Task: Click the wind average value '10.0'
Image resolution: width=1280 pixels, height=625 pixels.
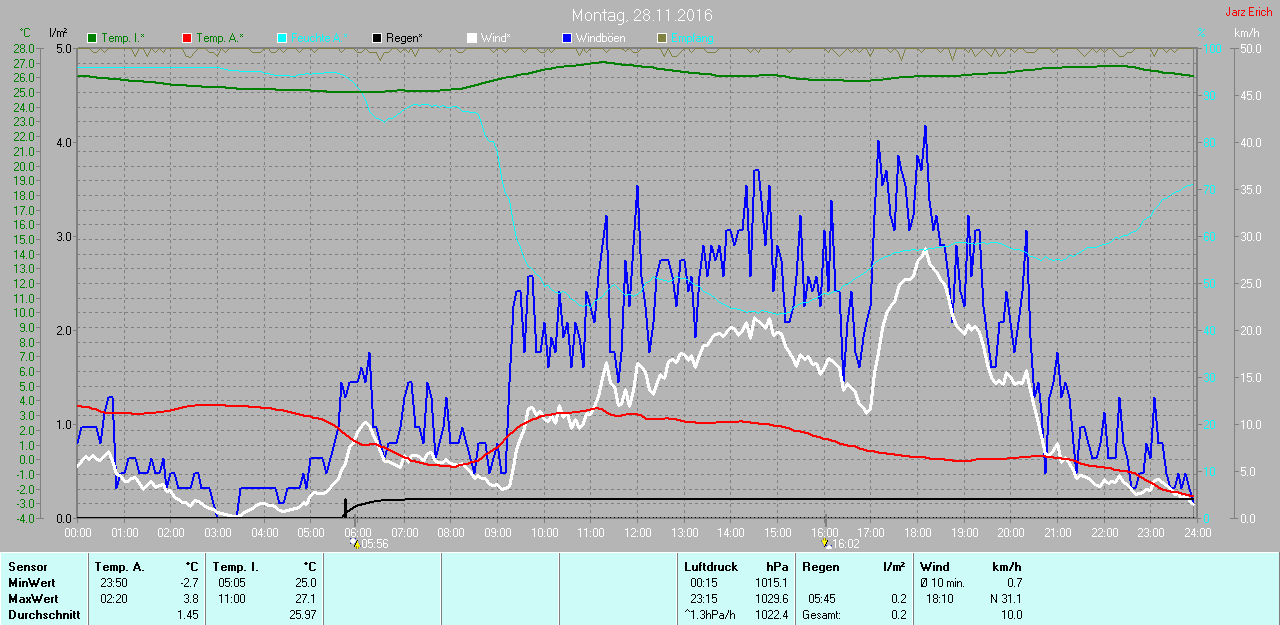Action: tap(1011, 615)
